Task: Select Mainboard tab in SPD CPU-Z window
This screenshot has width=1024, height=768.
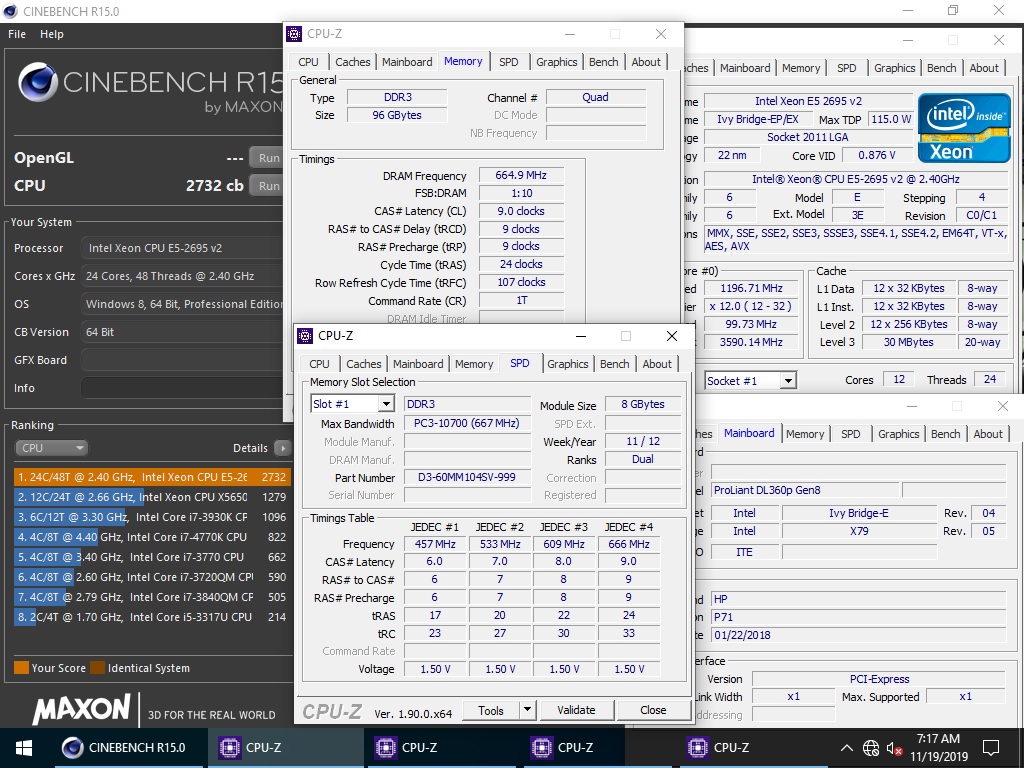Action: point(418,364)
